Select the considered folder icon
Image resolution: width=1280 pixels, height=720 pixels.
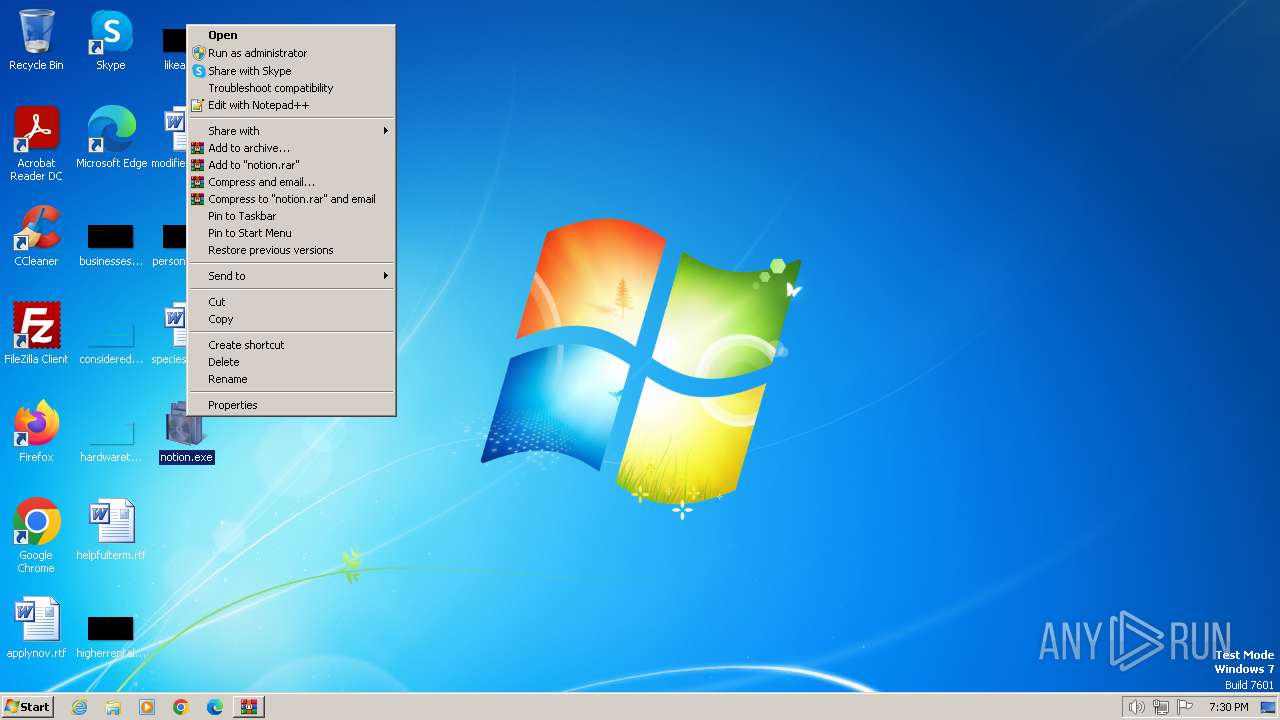111,342
